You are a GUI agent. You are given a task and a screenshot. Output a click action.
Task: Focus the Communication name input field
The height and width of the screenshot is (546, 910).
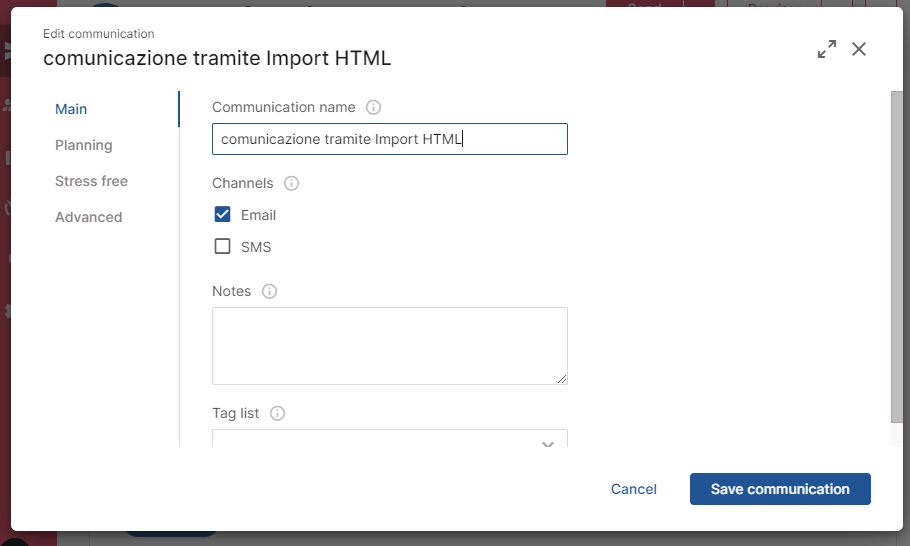389,139
